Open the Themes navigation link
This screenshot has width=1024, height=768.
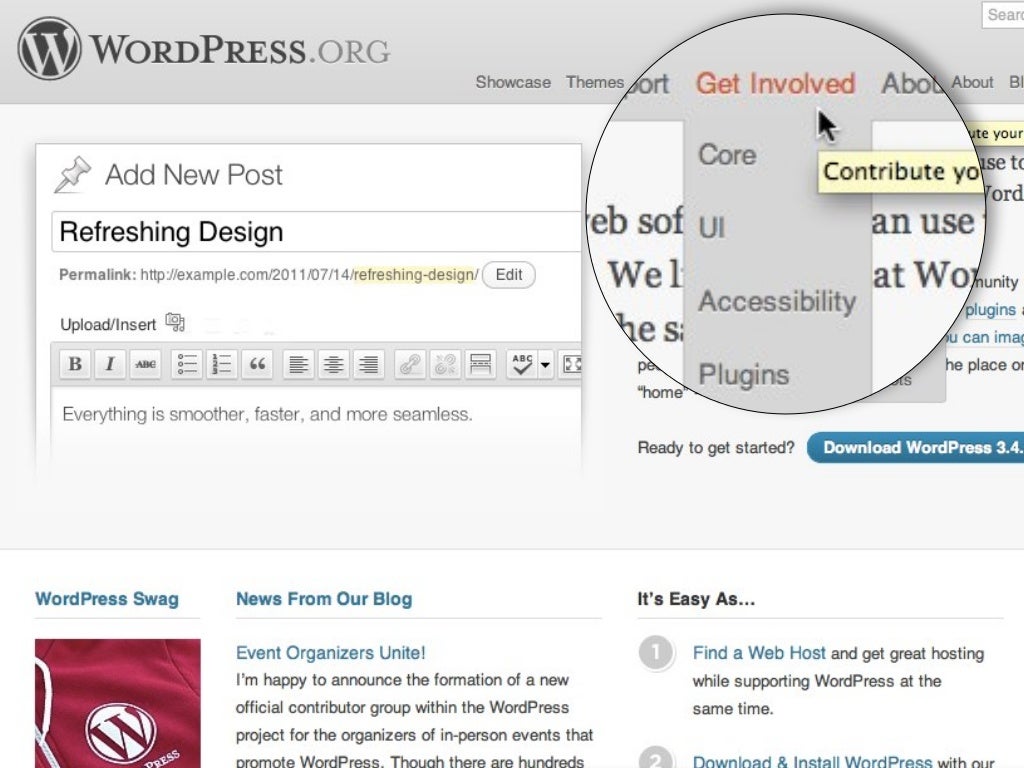pyautogui.click(x=595, y=82)
